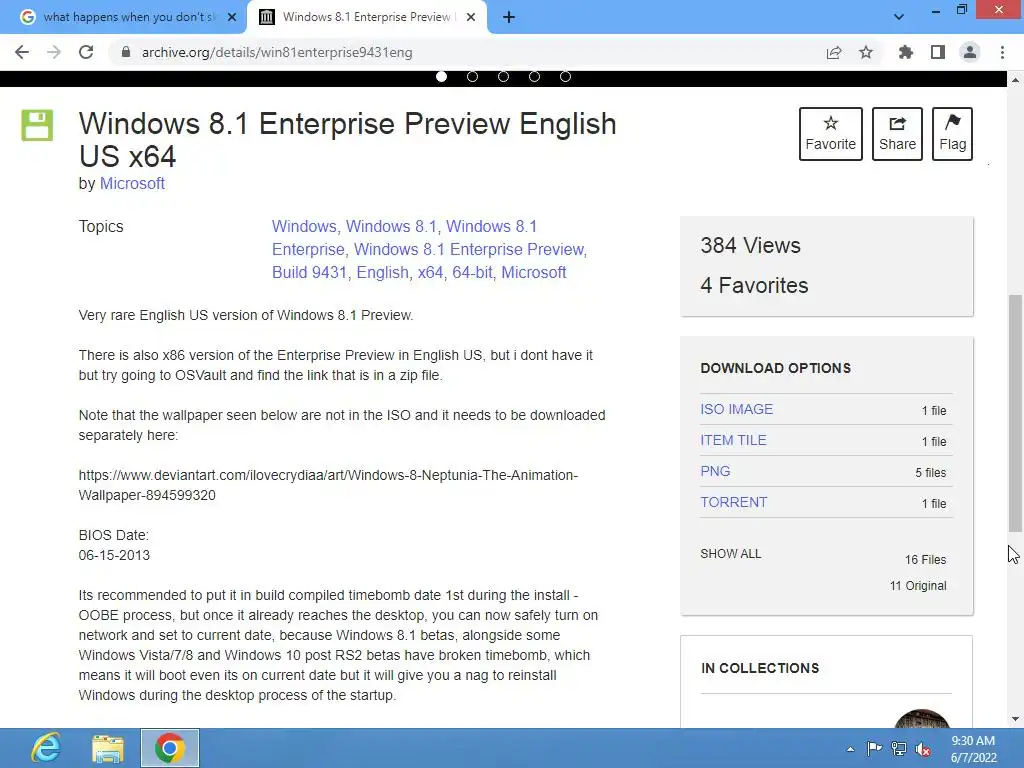Open the Build 9431 topic link
This screenshot has width=1024, height=768.
click(309, 272)
